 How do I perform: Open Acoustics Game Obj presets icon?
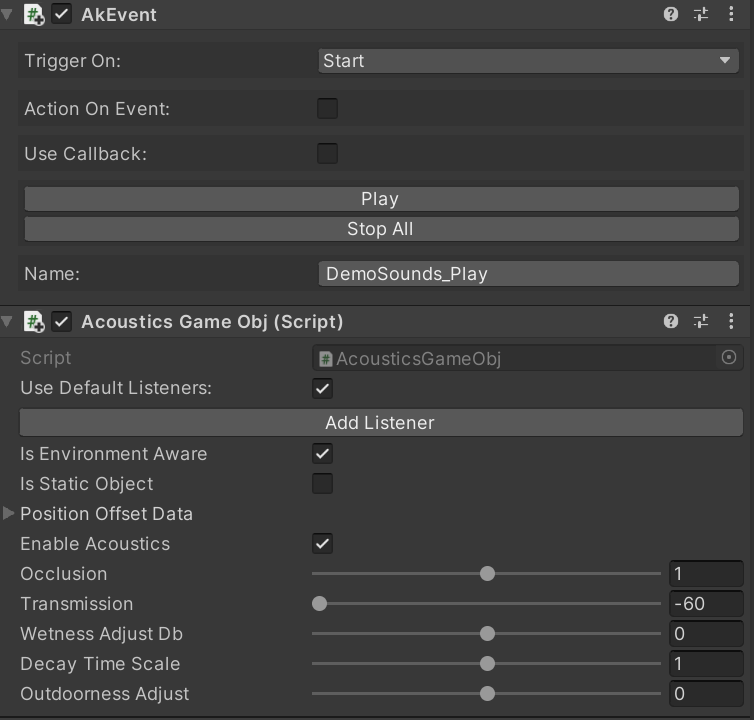tap(701, 321)
